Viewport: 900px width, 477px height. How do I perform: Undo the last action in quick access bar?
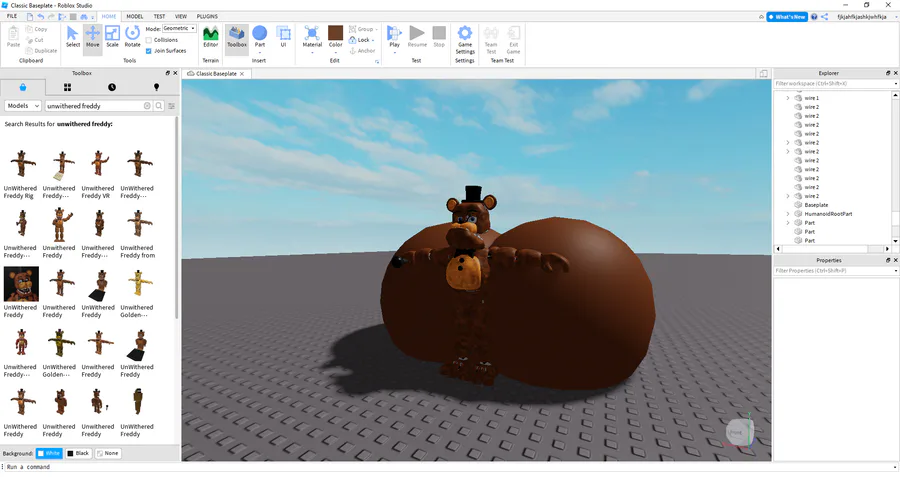[41, 17]
